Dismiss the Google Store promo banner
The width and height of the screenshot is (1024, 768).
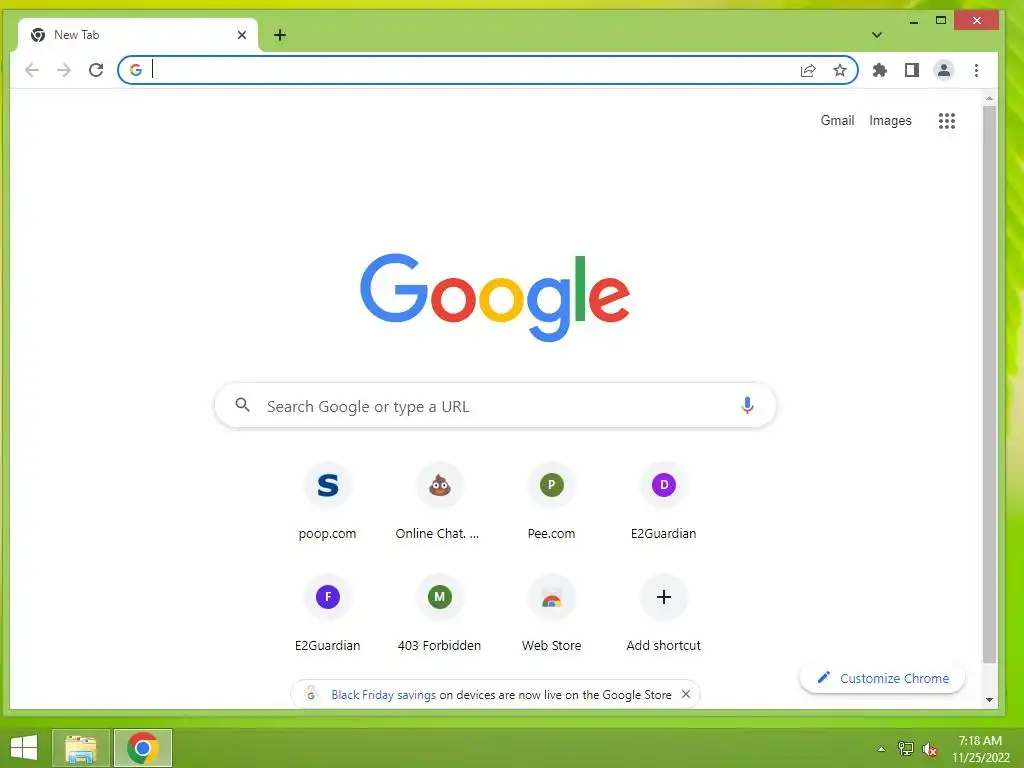[x=686, y=694]
